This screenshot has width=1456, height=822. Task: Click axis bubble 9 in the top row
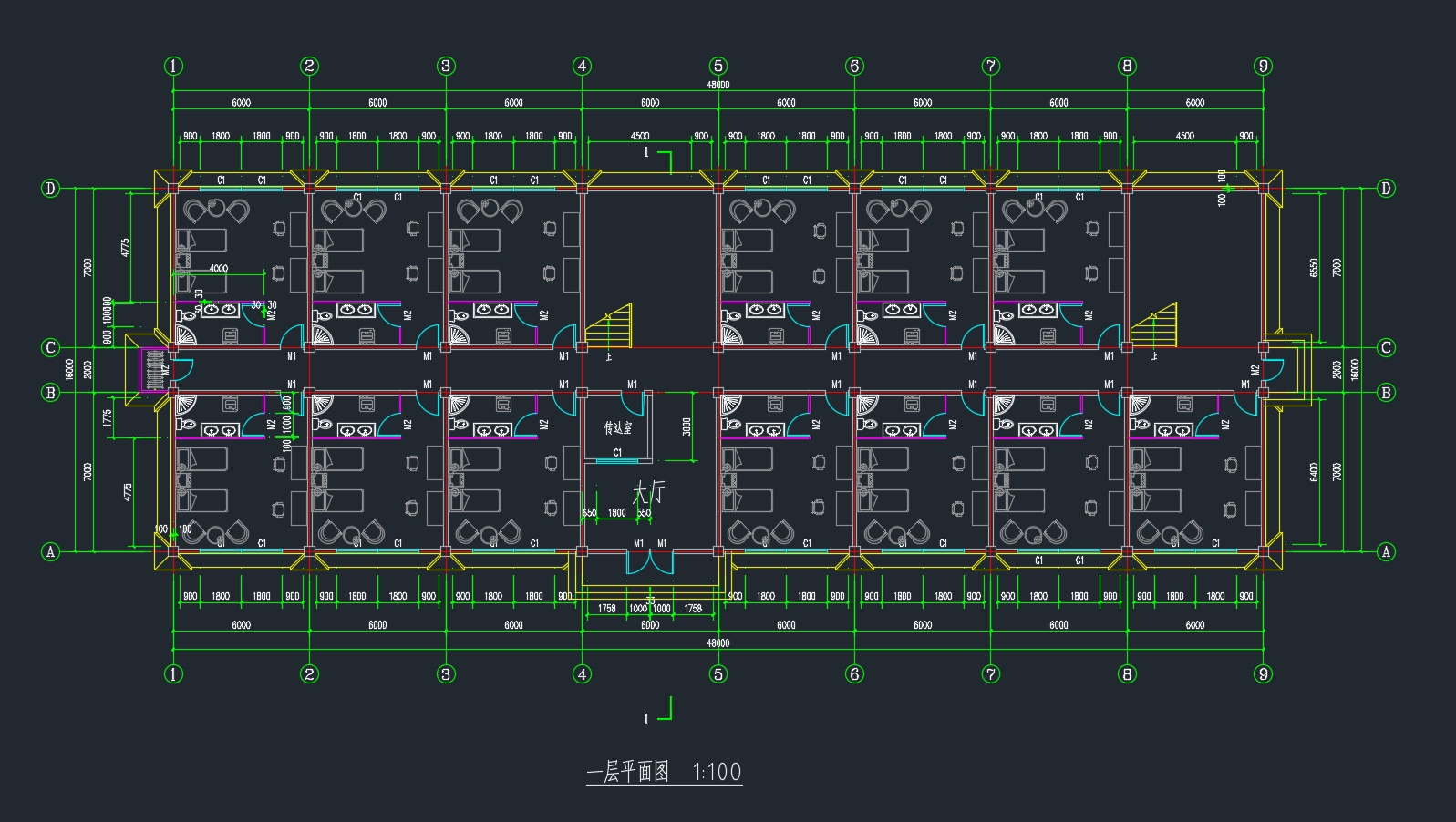[1263, 66]
